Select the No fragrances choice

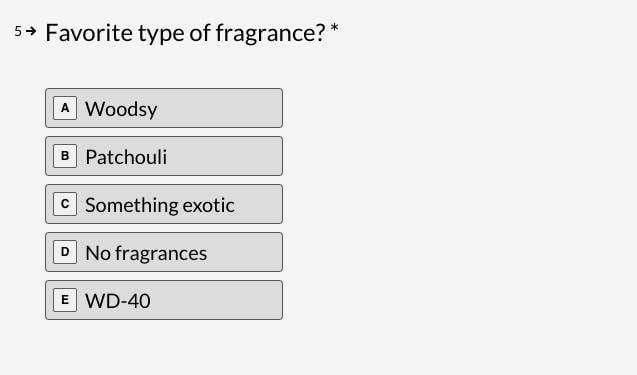pos(164,252)
